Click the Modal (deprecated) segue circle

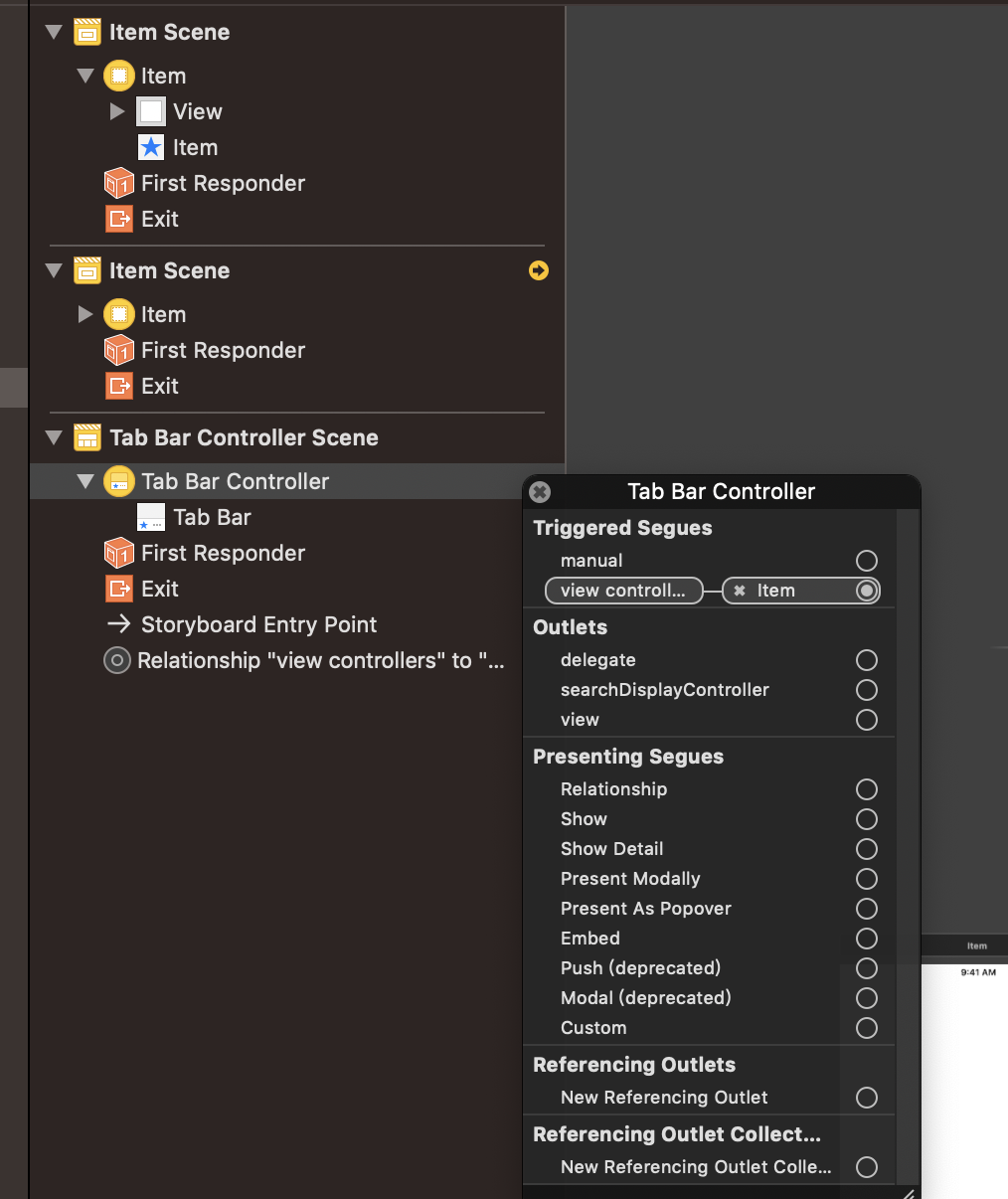(x=867, y=998)
